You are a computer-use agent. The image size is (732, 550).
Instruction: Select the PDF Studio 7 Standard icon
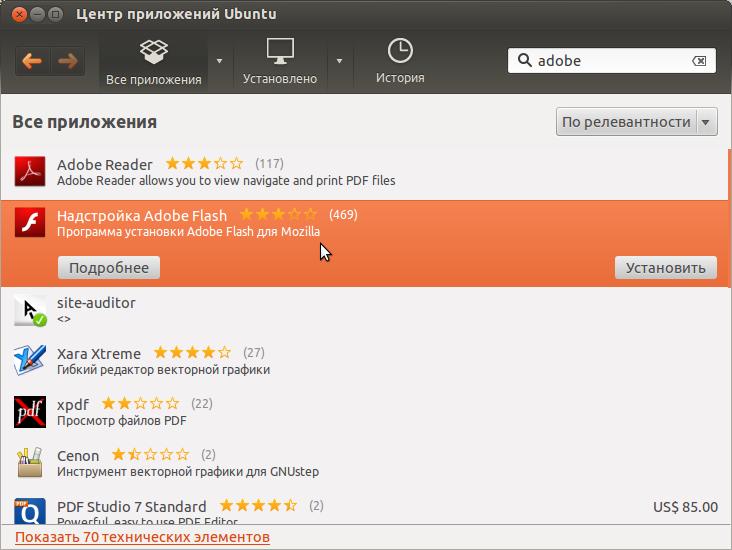coord(30,511)
